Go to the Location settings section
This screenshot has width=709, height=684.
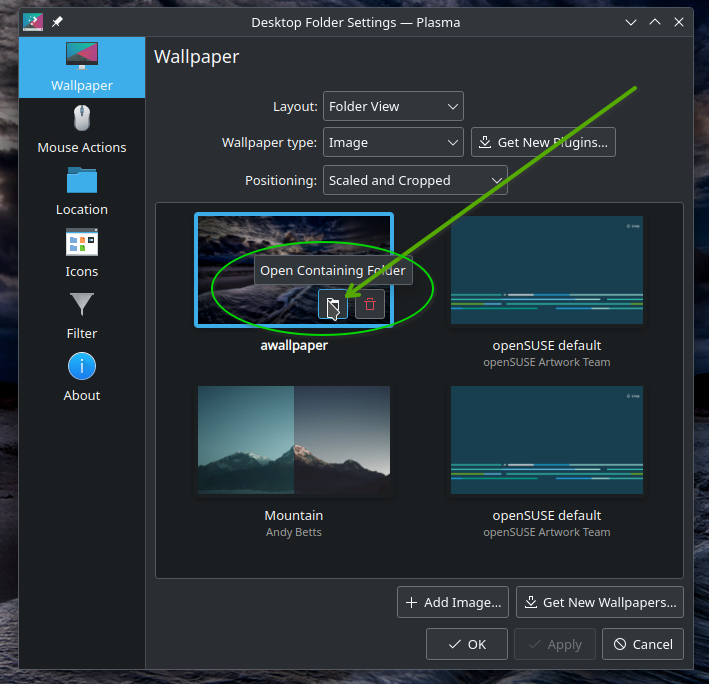[x=82, y=192]
